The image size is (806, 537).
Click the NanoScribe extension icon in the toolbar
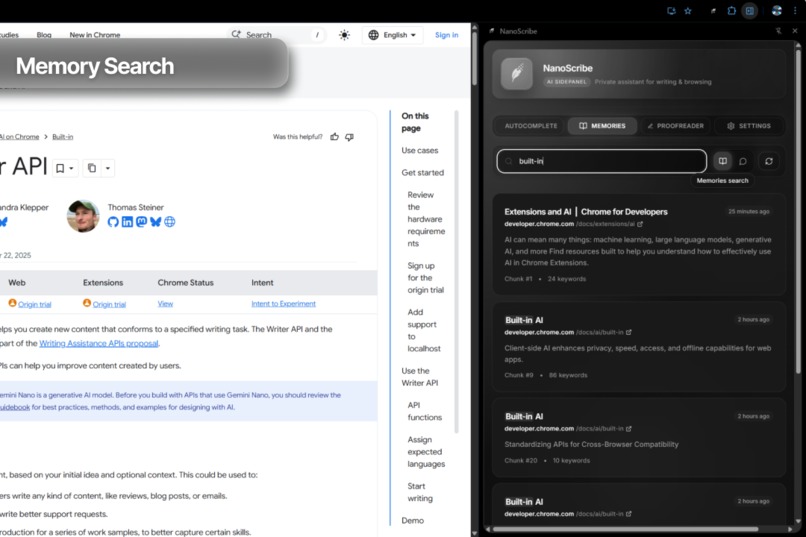pos(713,11)
